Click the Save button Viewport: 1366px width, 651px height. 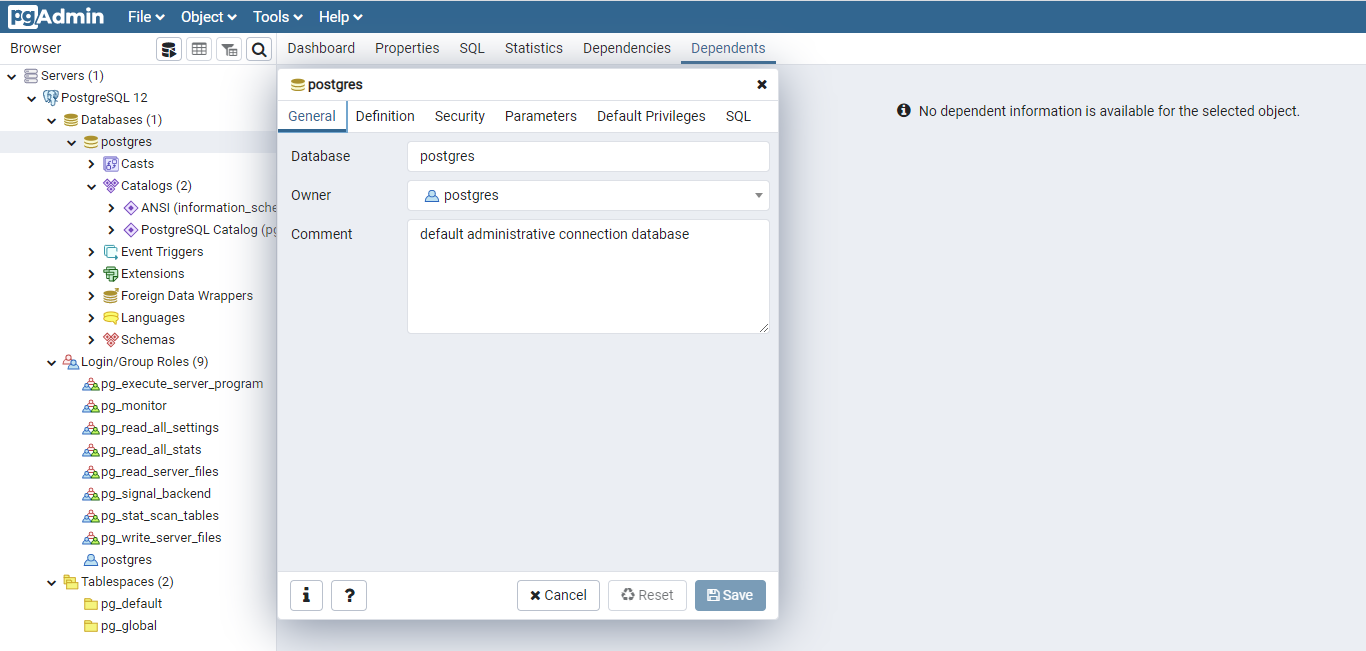click(x=730, y=595)
